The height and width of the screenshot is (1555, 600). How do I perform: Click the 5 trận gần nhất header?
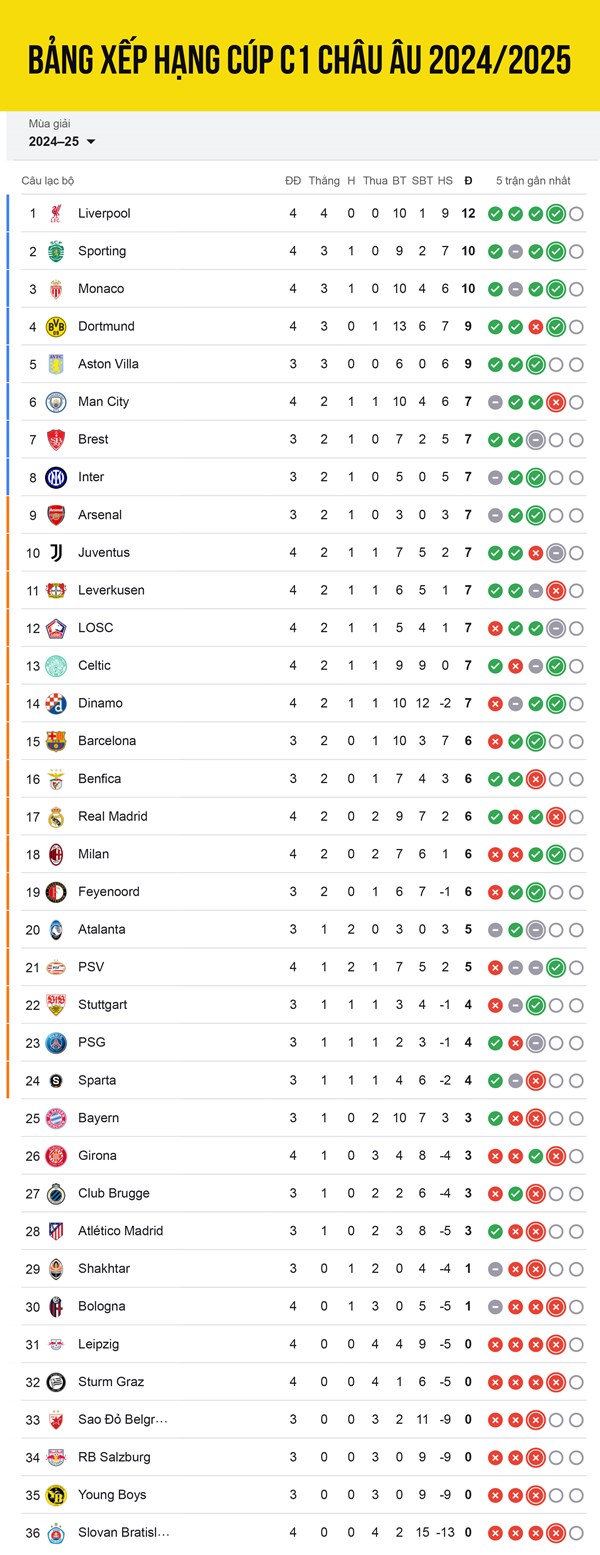tap(533, 181)
